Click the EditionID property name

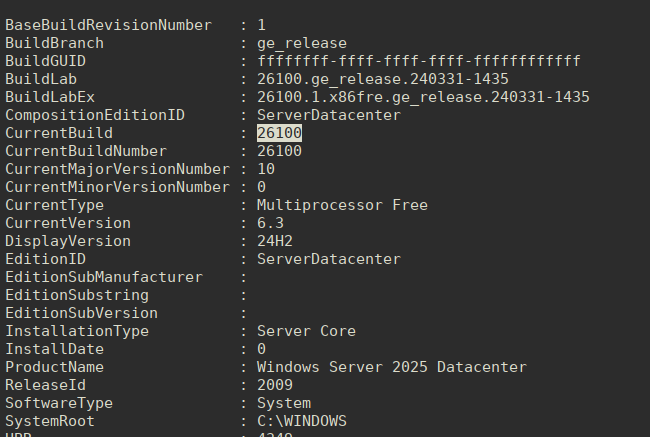(45, 259)
